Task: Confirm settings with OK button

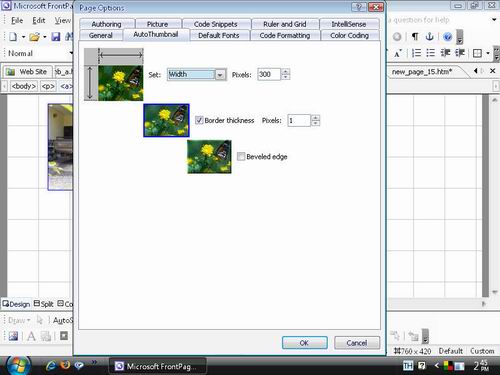Action: (x=305, y=343)
